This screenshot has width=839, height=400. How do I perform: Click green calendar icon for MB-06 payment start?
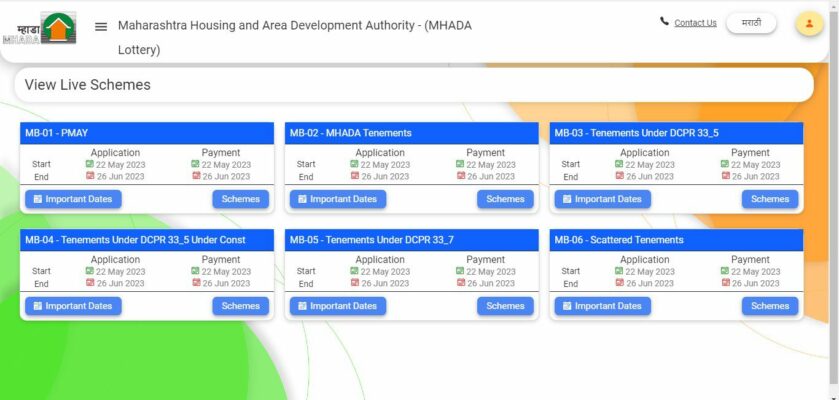tap(724, 271)
